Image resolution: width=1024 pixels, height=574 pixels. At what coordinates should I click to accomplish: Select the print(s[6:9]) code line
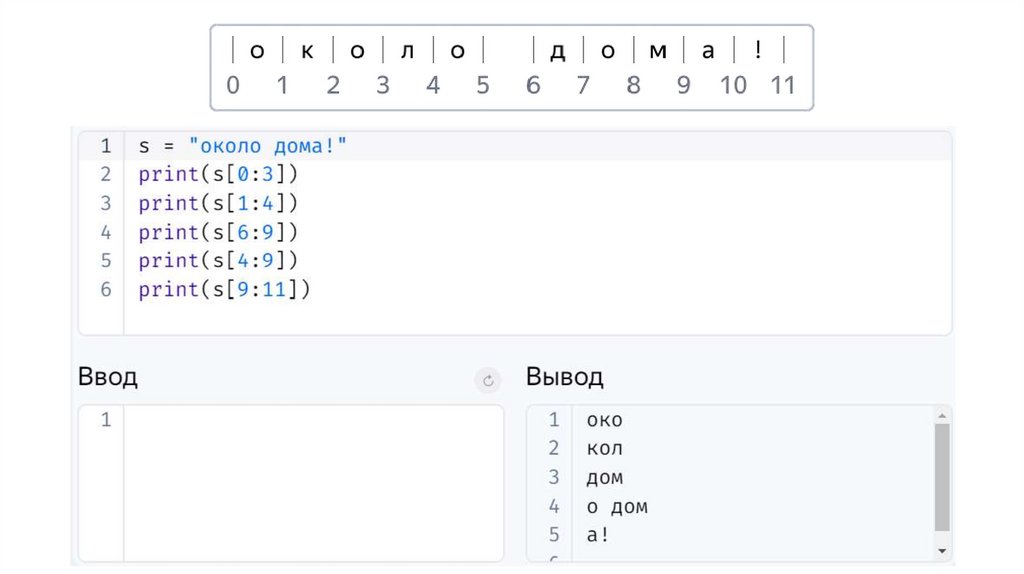[x=219, y=232]
